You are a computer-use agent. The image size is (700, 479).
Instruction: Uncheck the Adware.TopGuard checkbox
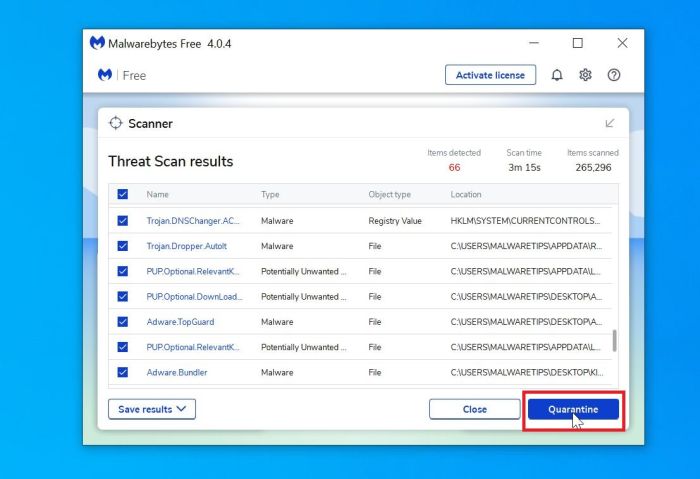click(123, 322)
